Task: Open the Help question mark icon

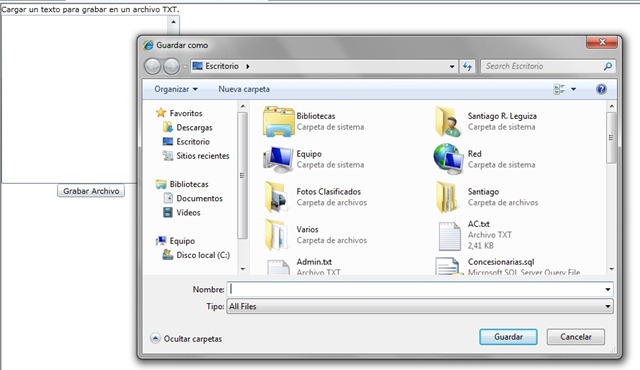Action: 601,89
